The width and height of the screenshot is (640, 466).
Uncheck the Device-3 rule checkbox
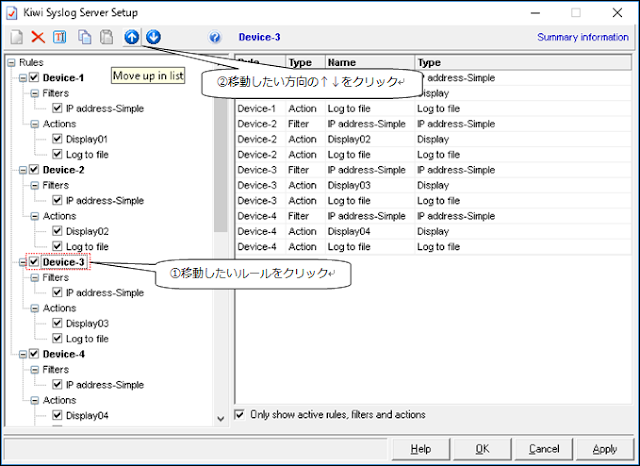(34, 262)
